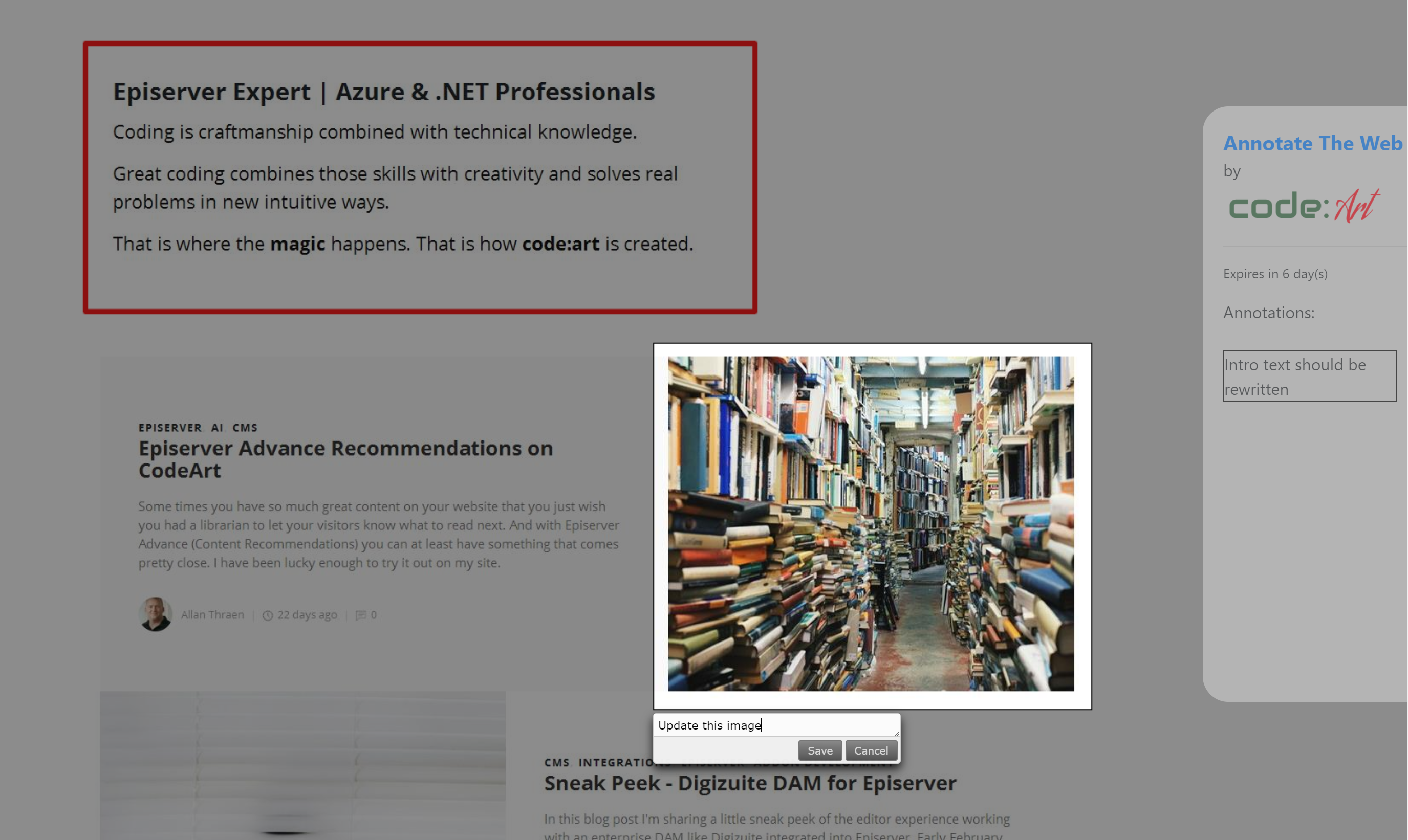Image resolution: width=1408 pixels, height=840 pixels.
Task: Click the CMS tag beside AI
Action: [x=245, y=428]
